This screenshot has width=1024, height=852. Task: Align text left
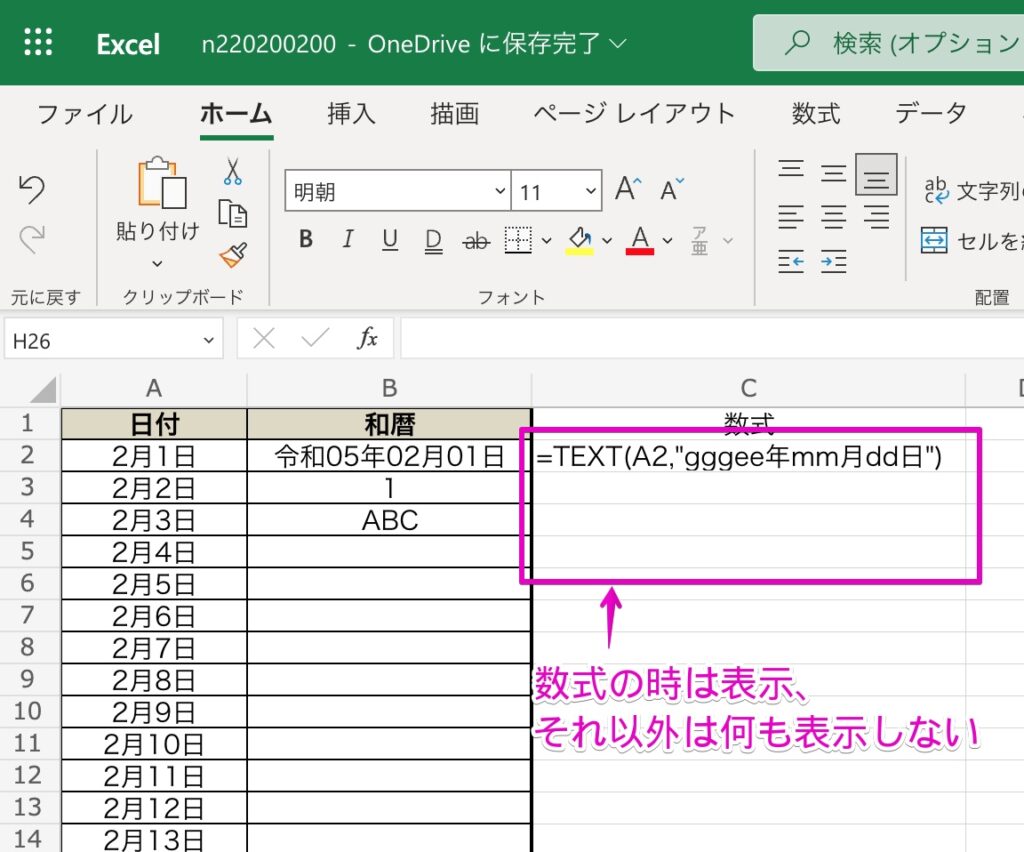point(791,216)
